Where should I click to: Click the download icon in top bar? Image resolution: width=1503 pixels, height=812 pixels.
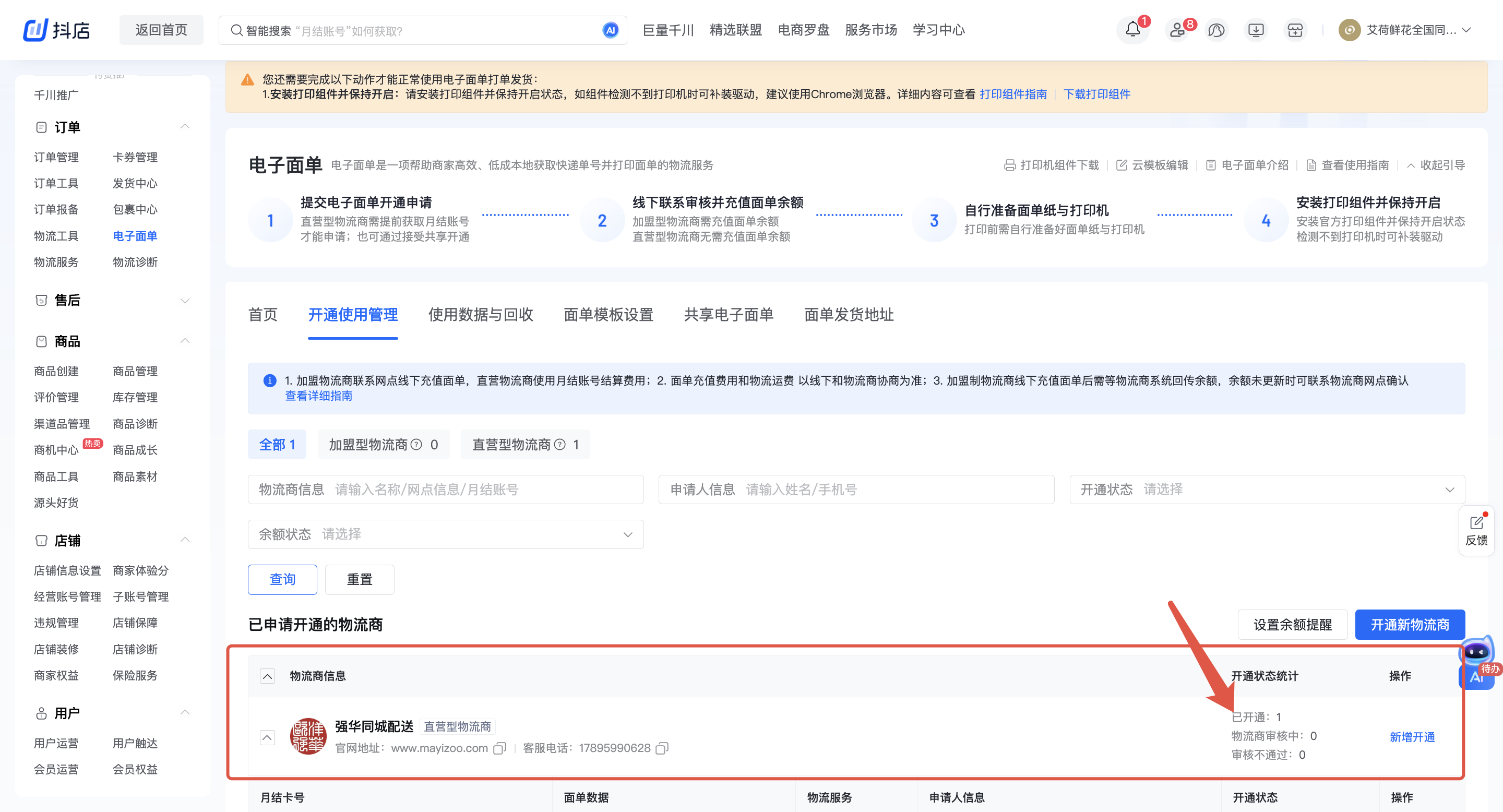tap(1256, 30)
